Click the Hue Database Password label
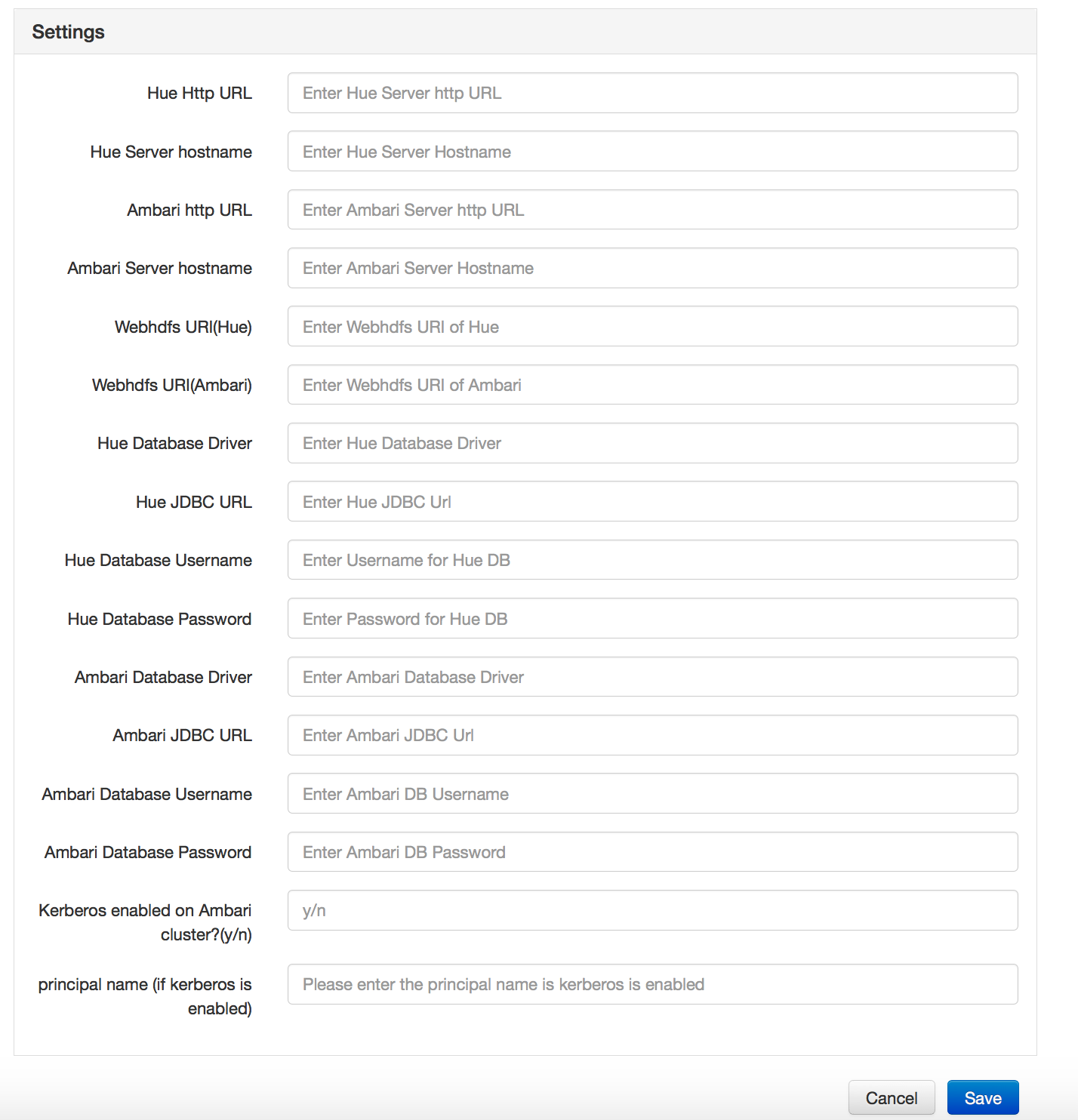 pyautogui.click(x=159, y=618)
